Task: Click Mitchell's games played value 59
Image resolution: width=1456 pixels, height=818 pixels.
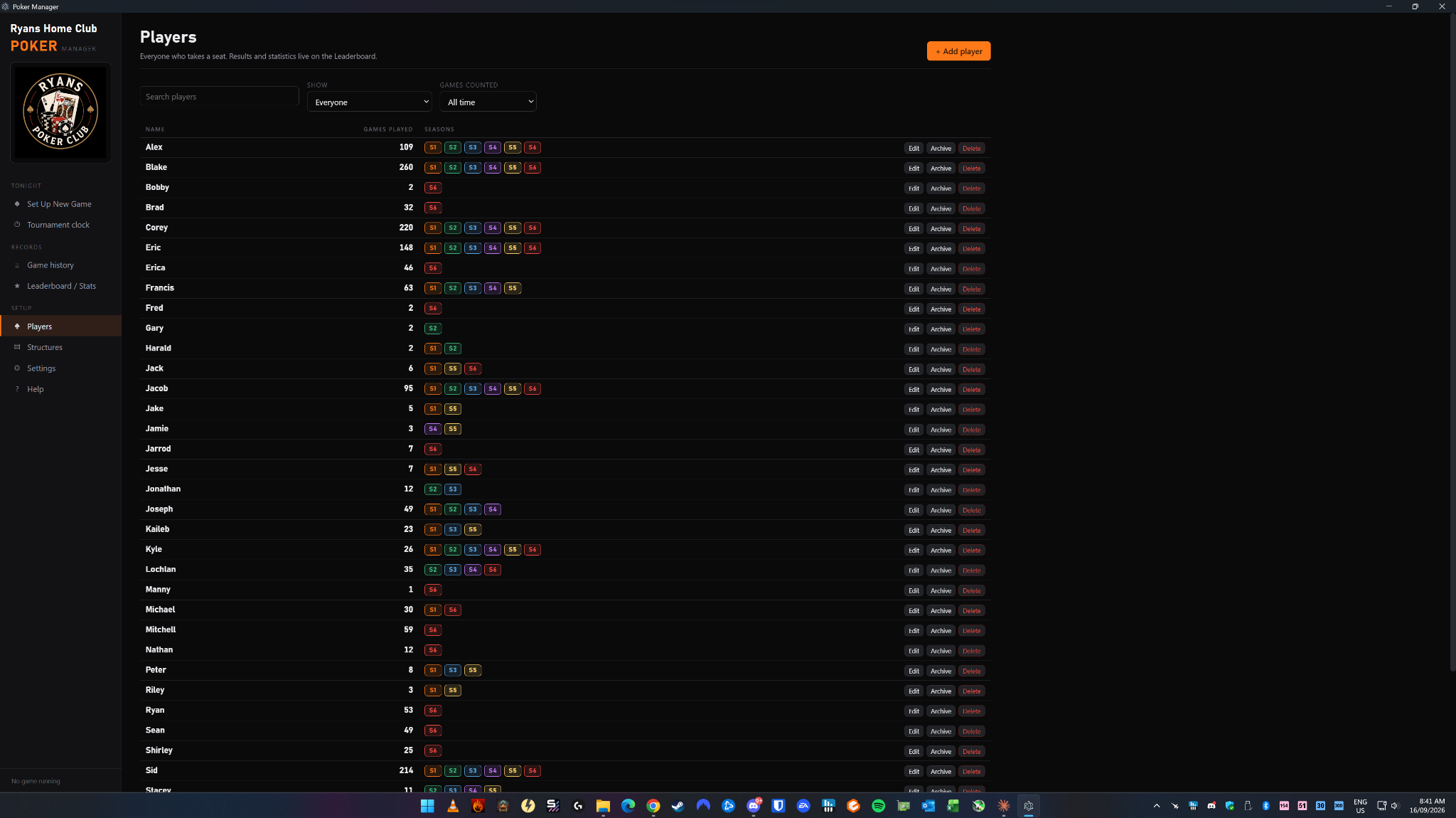Action: (x=408, y=630)
